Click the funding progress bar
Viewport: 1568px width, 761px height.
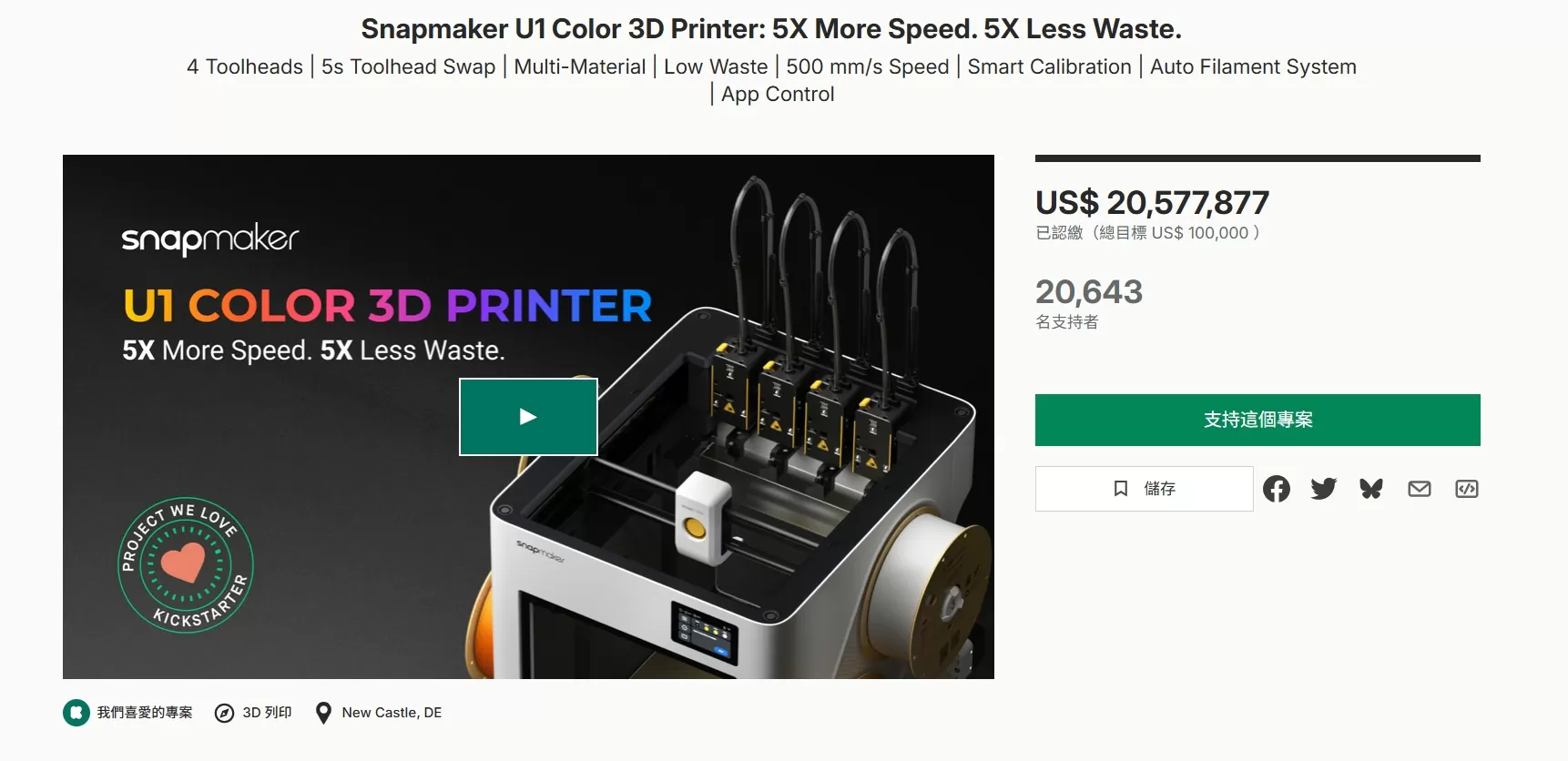click(1257, 158)
